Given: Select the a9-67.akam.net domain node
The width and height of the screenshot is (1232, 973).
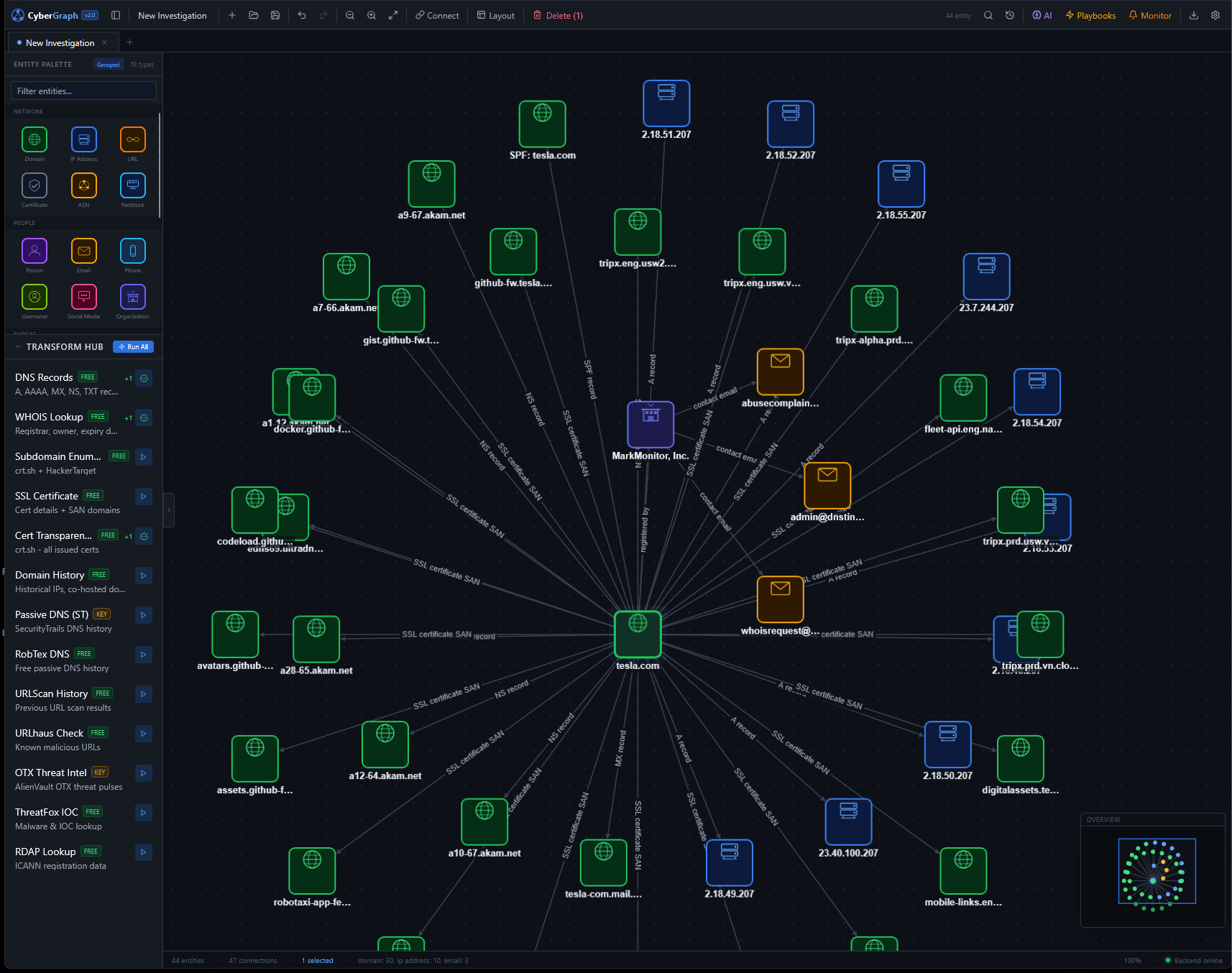Looking at the screenshot, I should click(x=431, y=184).
